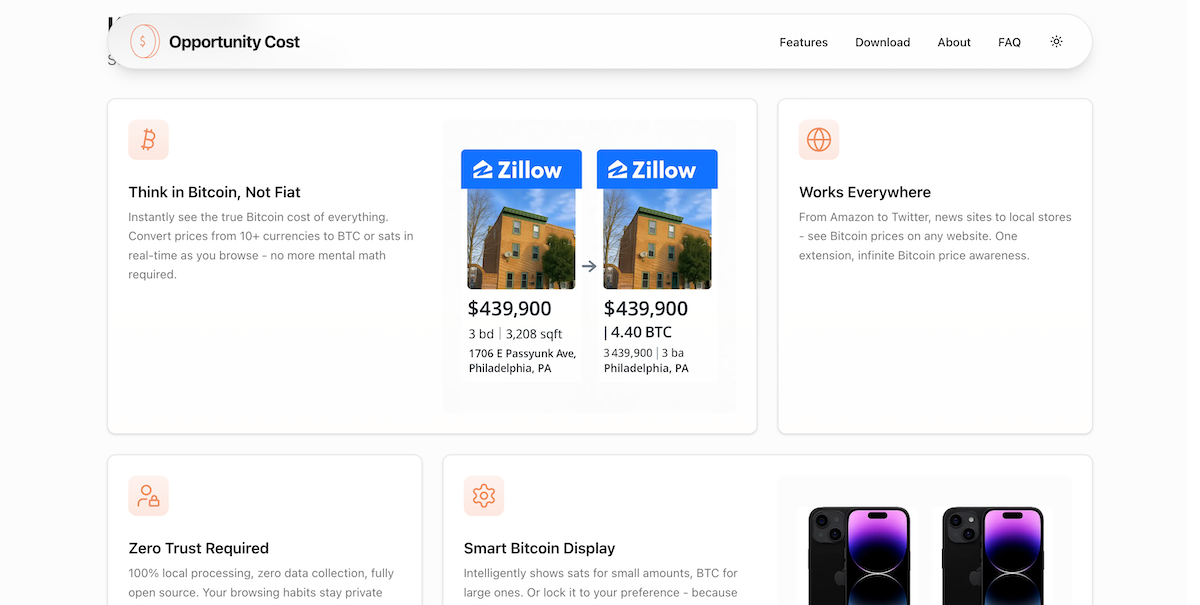The image size is (1200, 605).
Task: Click the 'From Amazon to Twitter' description text
Action: click(x=935, y=236)
